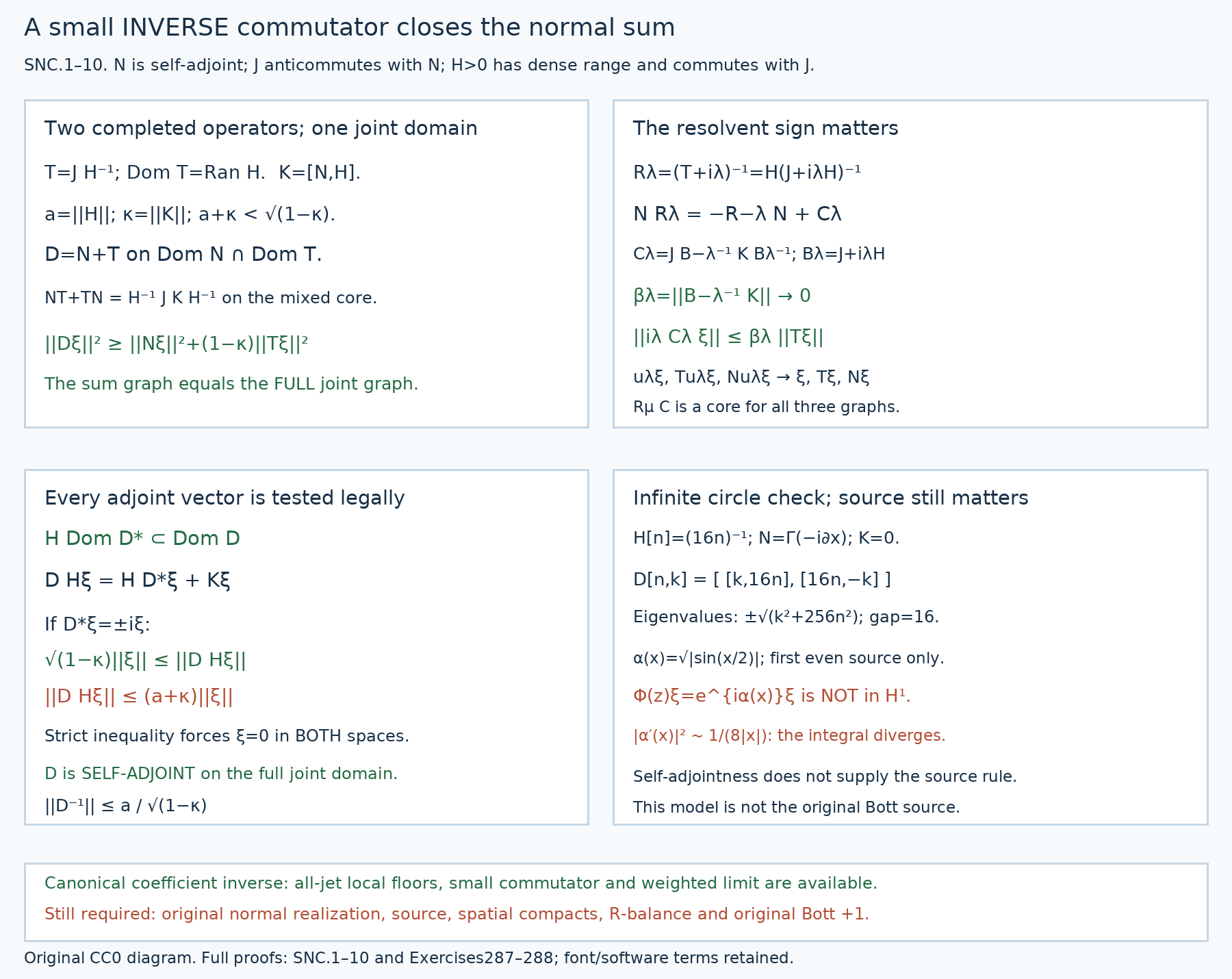The width and height of the screenshot is (1232, 979).
Task: Click heading 'Infinite circle check; source still matters'
Action: tap(830, 498)
